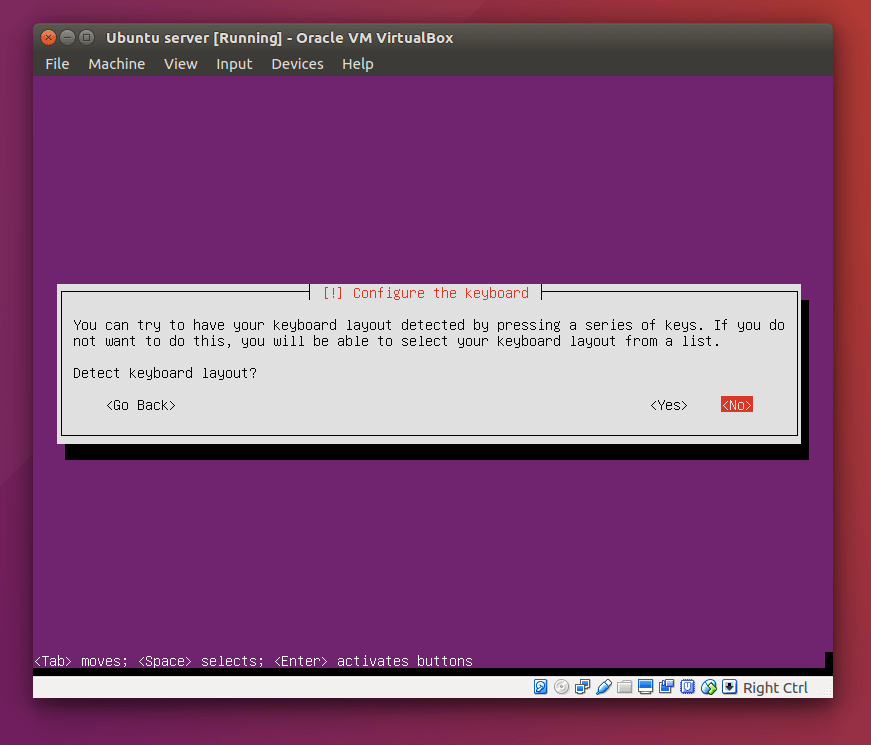Click the keyboard capture arrow icon
Screen dimensions: 871x745
click(x=729, y=687)
